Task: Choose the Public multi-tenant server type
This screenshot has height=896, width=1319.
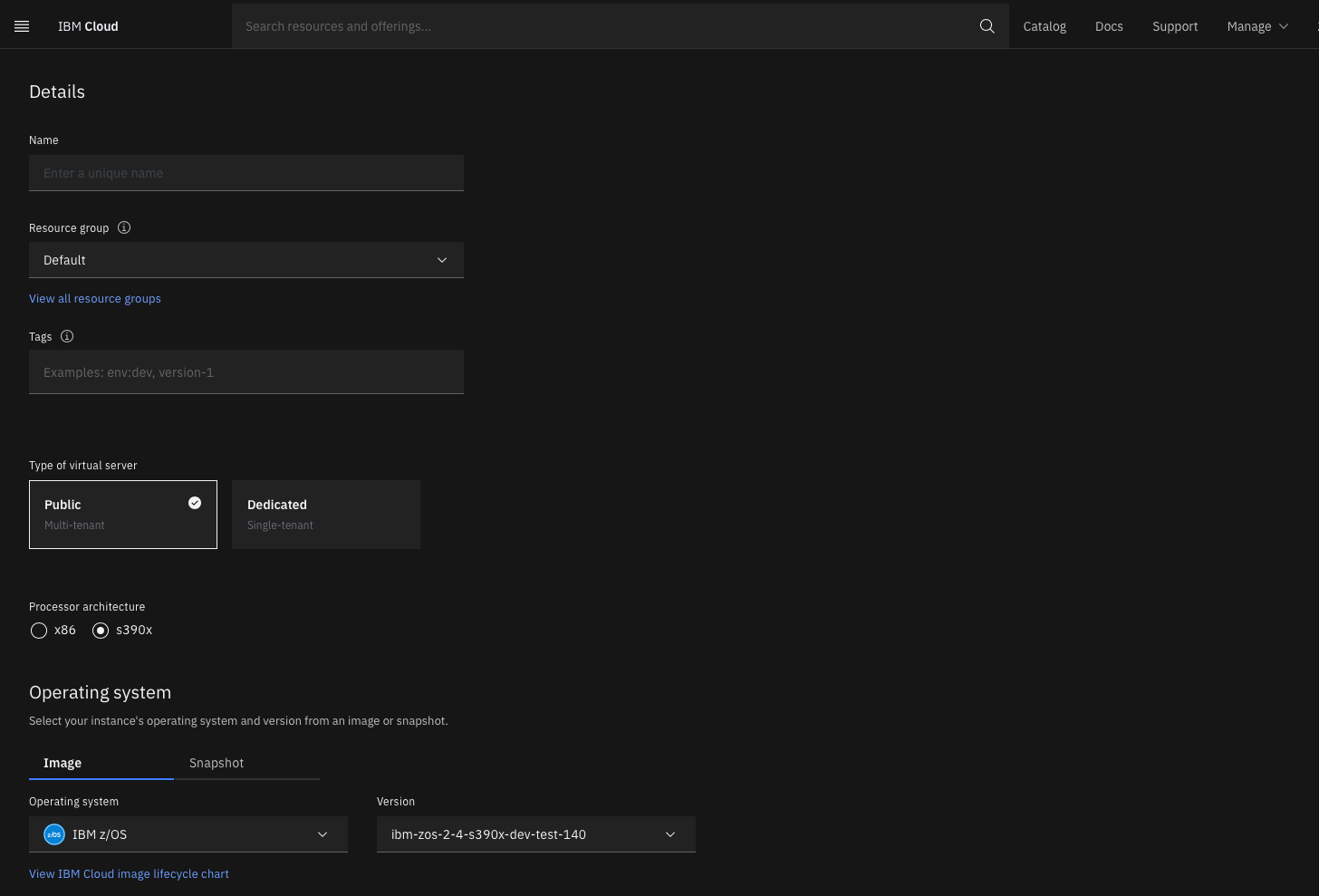Action: [x=123, y=515]
